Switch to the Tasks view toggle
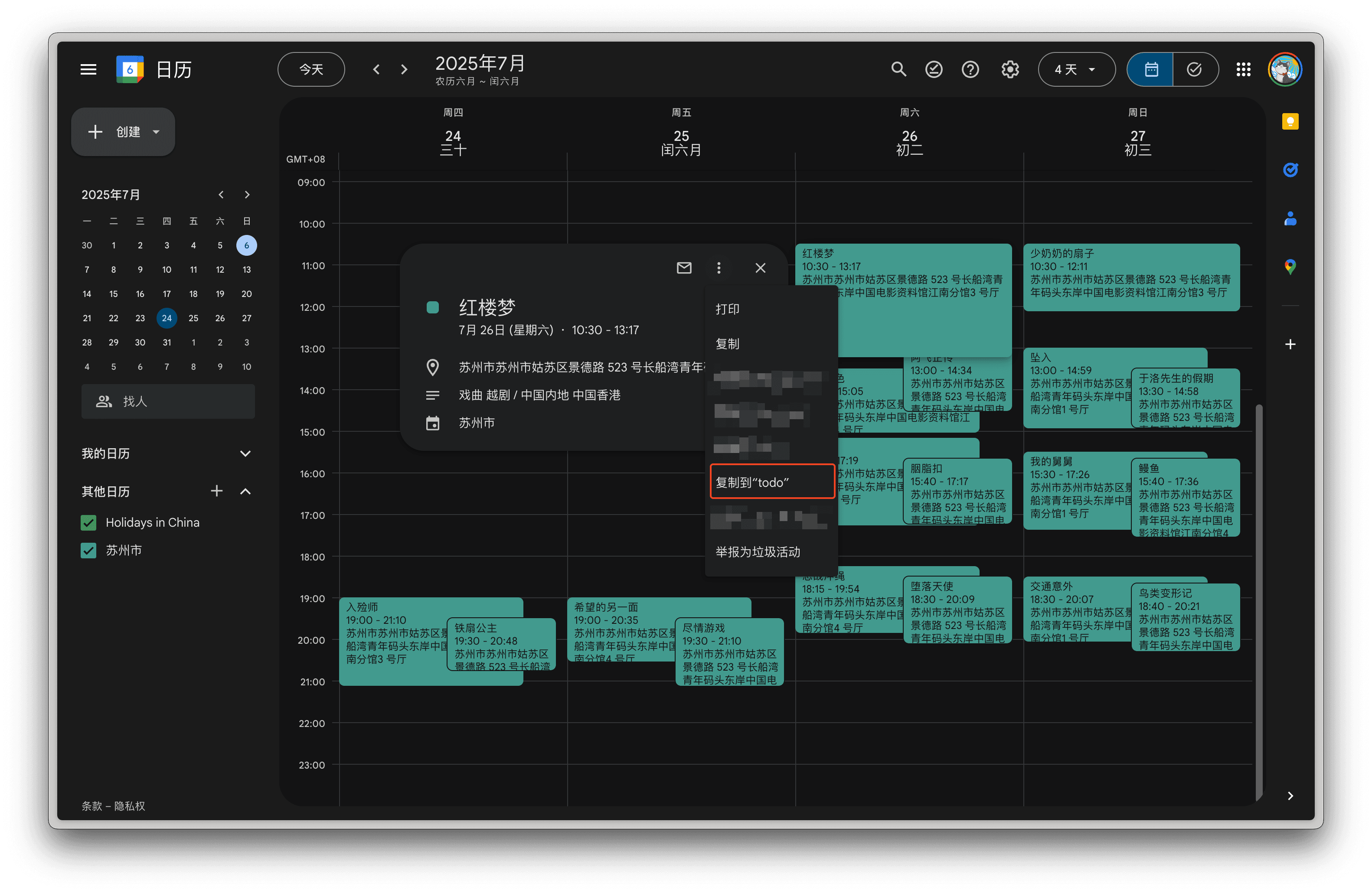The width and height of the screenshot is (1372, 893). 1195,70
